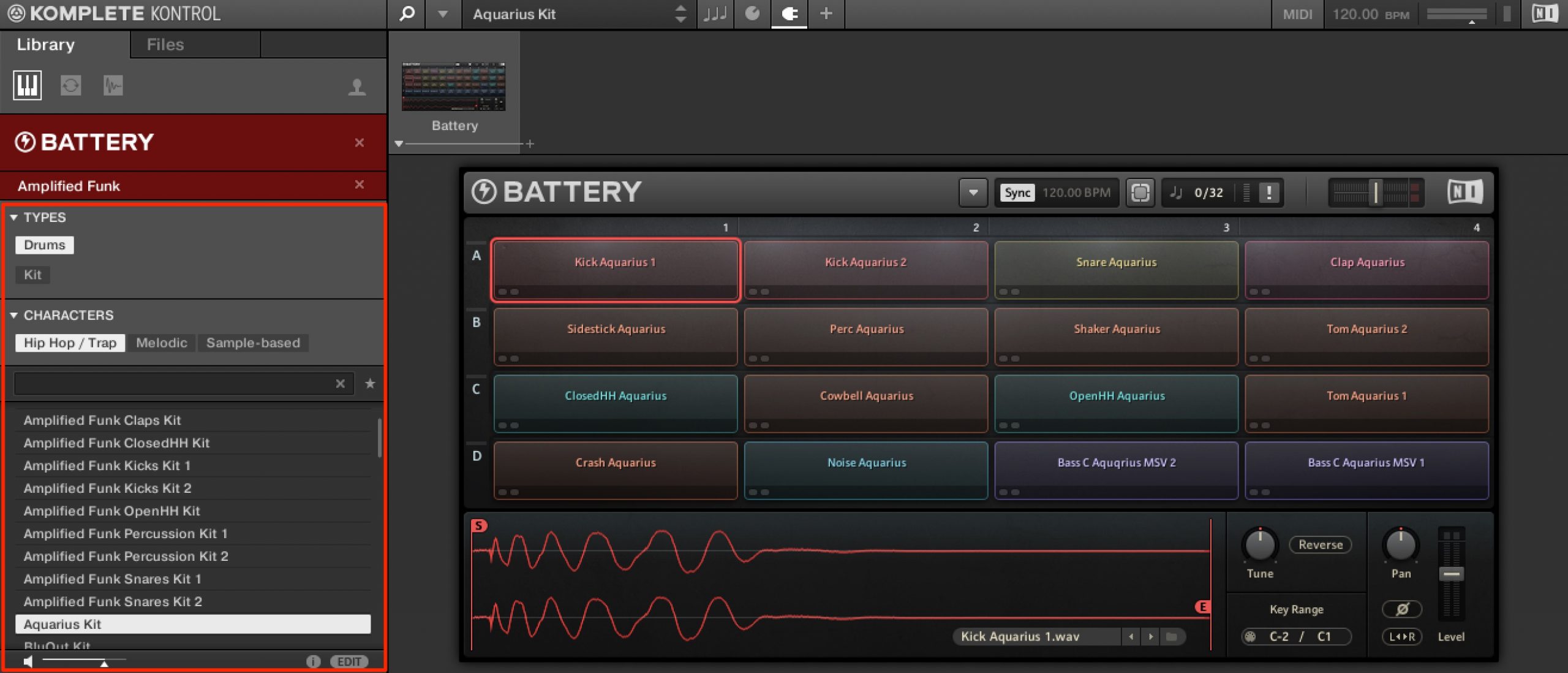The height and width of the screenshot is (673, 1568).
Task: Collapse the plug-in chain arrow
Action: pyautogui.click(x=399, y=144)
